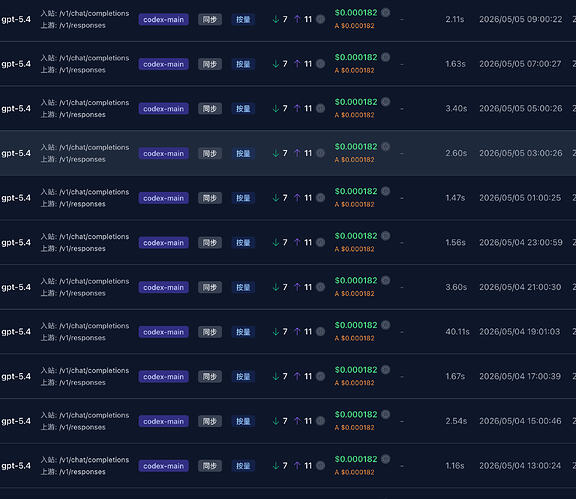Click the cost info icon in the 15:00:46 row

385,414
